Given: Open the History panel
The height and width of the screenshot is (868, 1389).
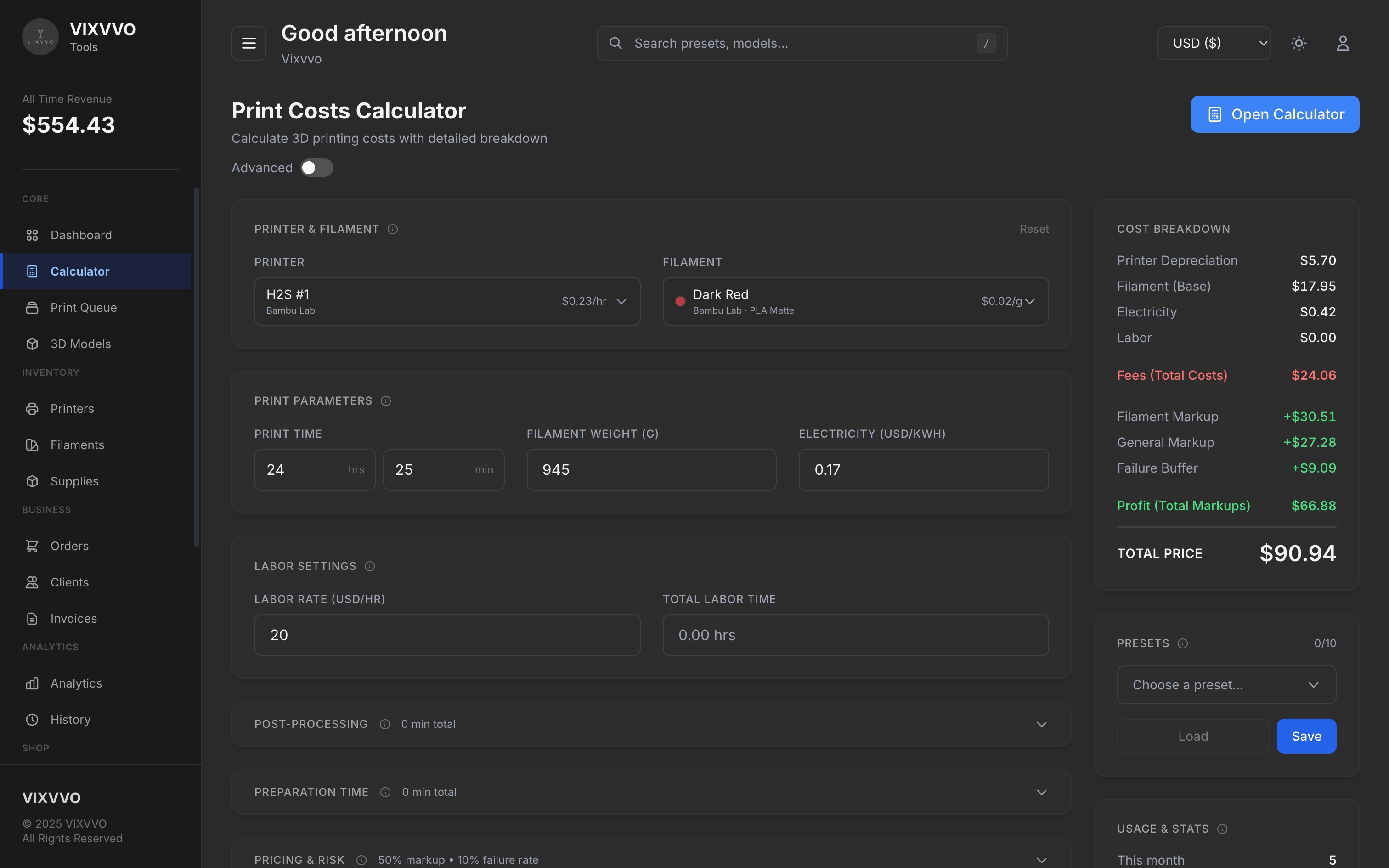Looking at the screenshot, I should click(x=71, y=719).
